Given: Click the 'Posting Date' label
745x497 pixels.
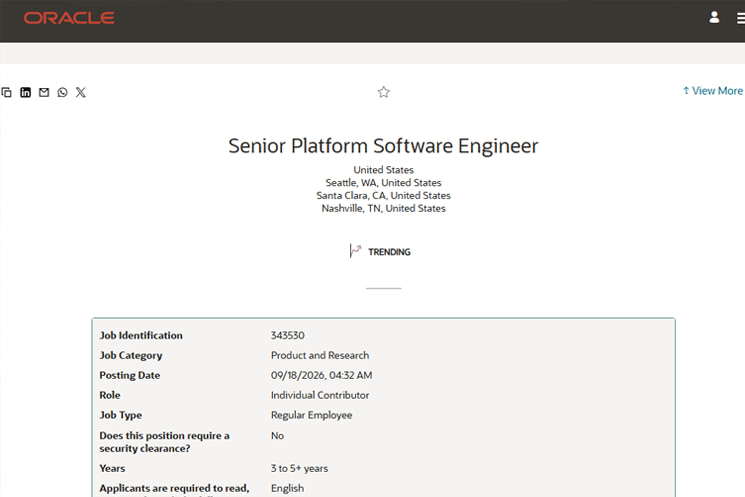Looking at the screenshot, I should point(130,375).
